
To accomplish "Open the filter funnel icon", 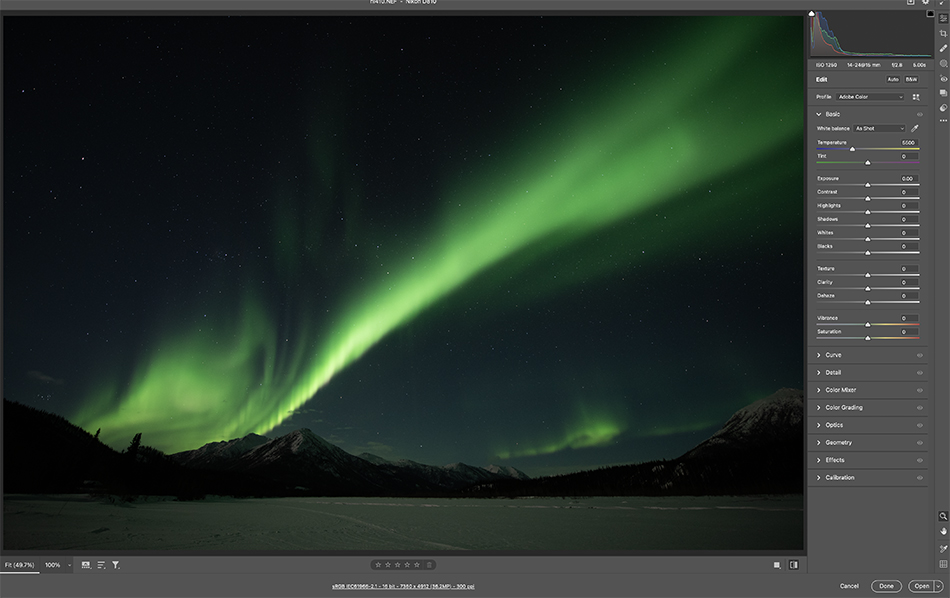I will [x=116, y=565].
